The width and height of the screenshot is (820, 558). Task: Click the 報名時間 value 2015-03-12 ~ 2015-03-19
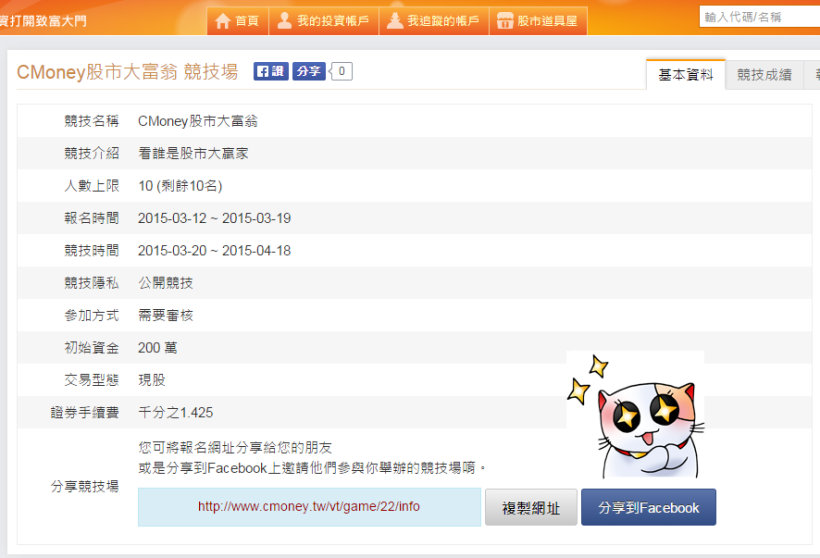(x=214, y=218)
